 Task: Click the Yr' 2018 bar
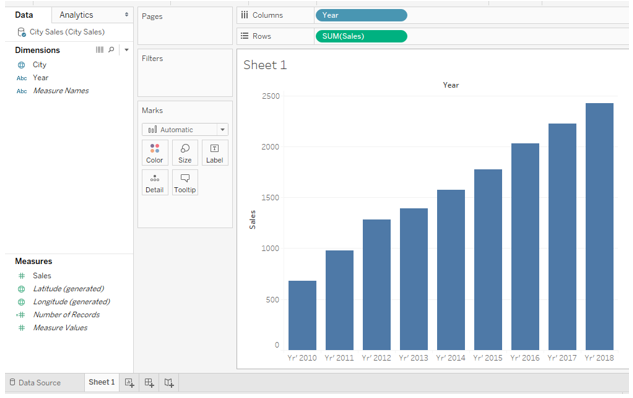coord(599,226)
